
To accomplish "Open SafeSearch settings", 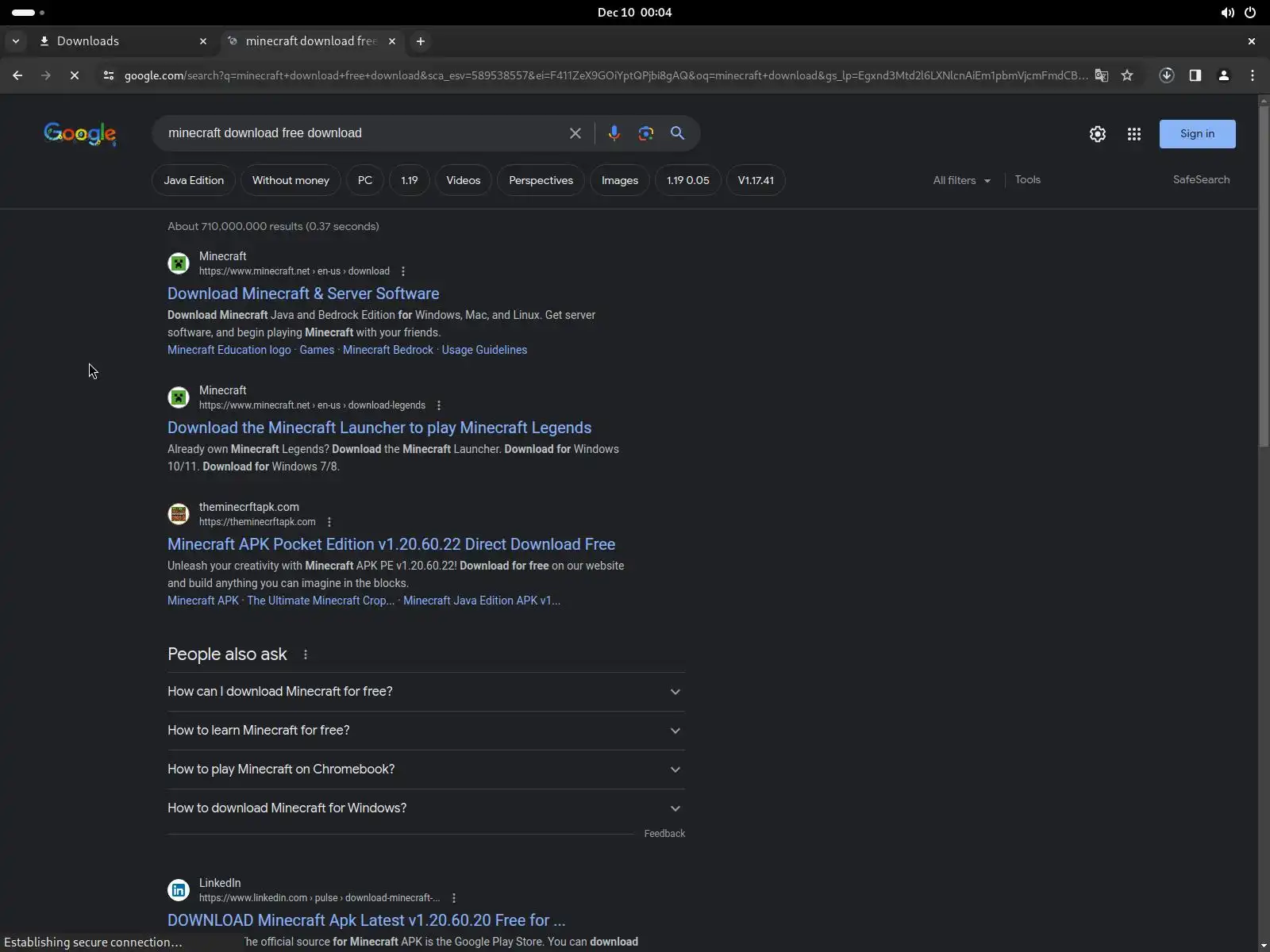I will (1202, 180).
